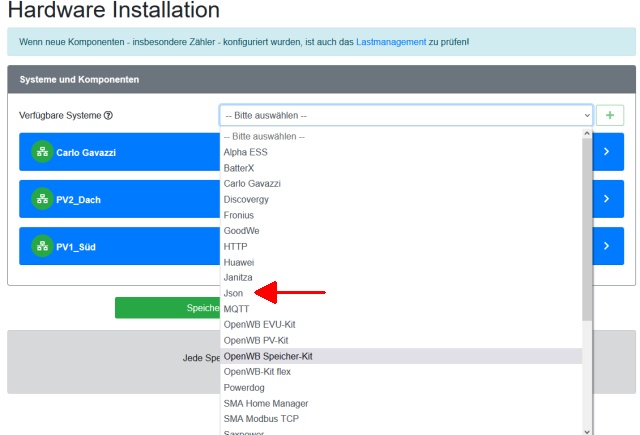Select the Huawei option
The image size is (640, 435).
(x=401, y=262)
